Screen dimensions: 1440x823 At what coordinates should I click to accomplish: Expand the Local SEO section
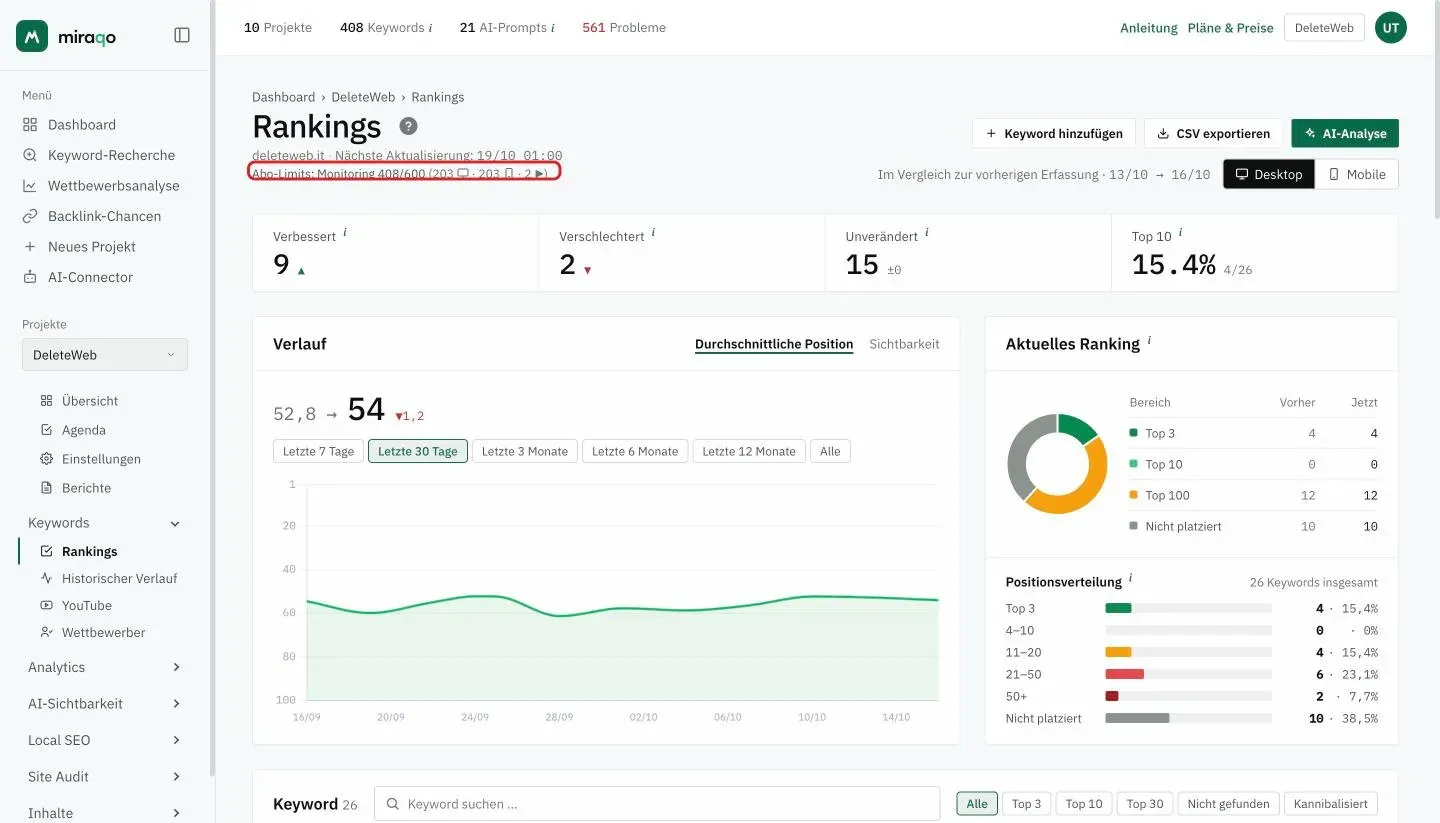coord(176,740)
